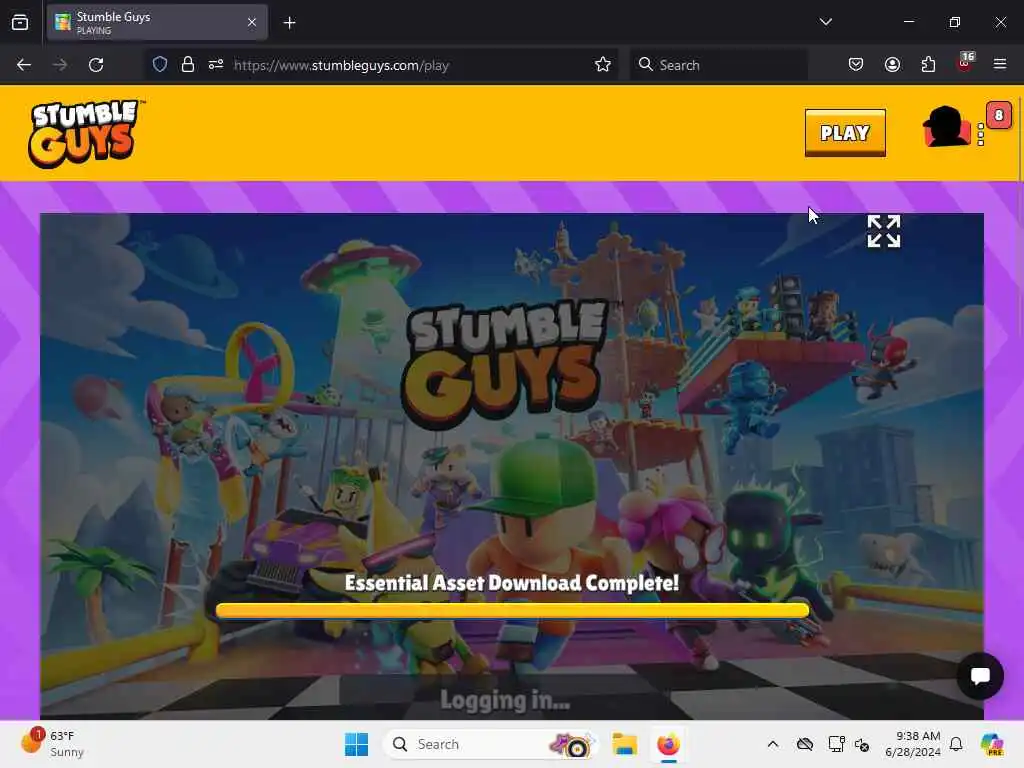Open the profile avatar silhouette
Screen dimensions: 1024x768
pos(946,126)
